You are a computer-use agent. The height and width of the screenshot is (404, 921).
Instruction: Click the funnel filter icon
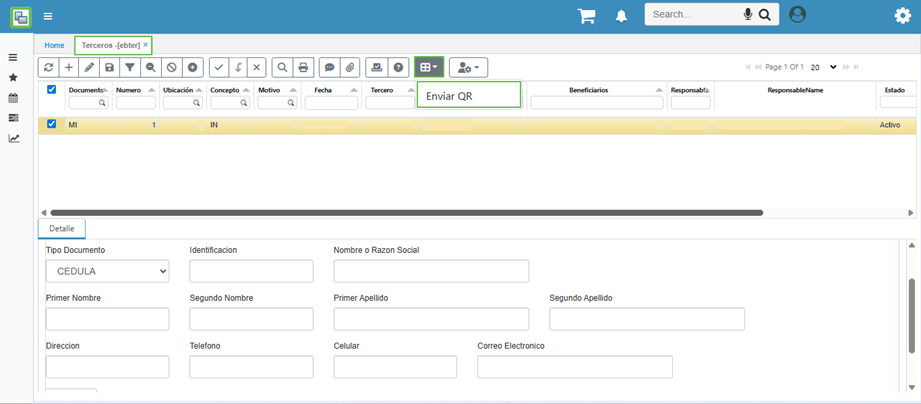(x=130, y=67)
